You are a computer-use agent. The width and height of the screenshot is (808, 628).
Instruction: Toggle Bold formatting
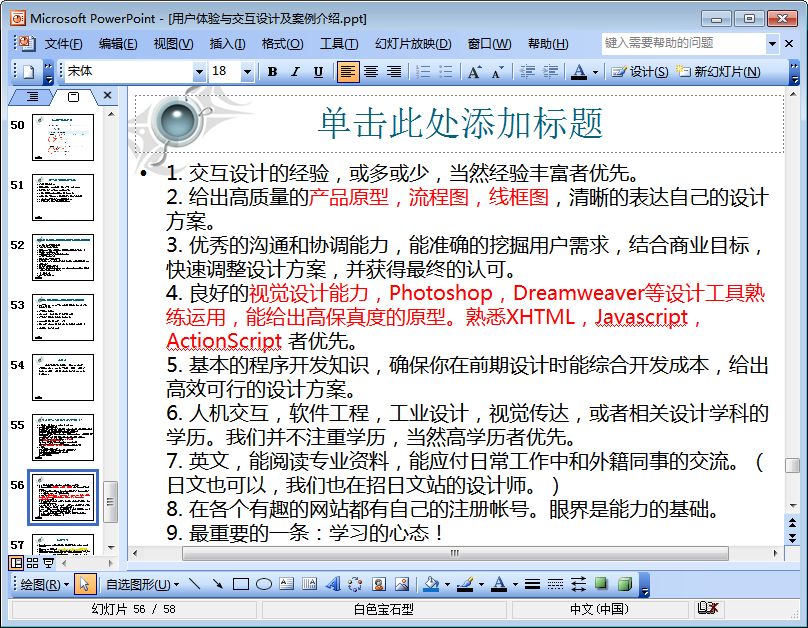tap(273, 72)
